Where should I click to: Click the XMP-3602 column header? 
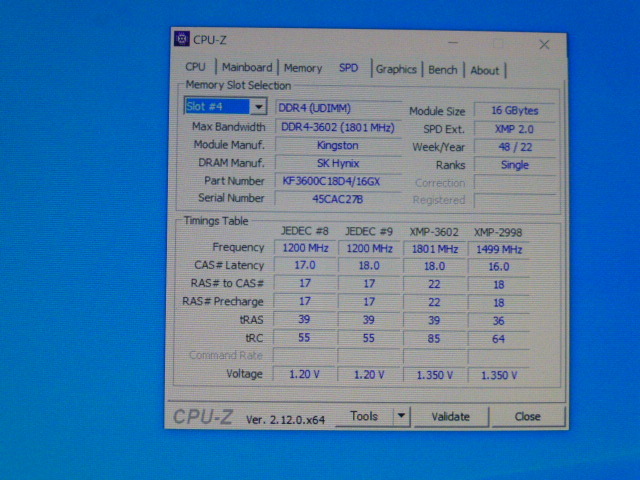click(x=434, y=233)
